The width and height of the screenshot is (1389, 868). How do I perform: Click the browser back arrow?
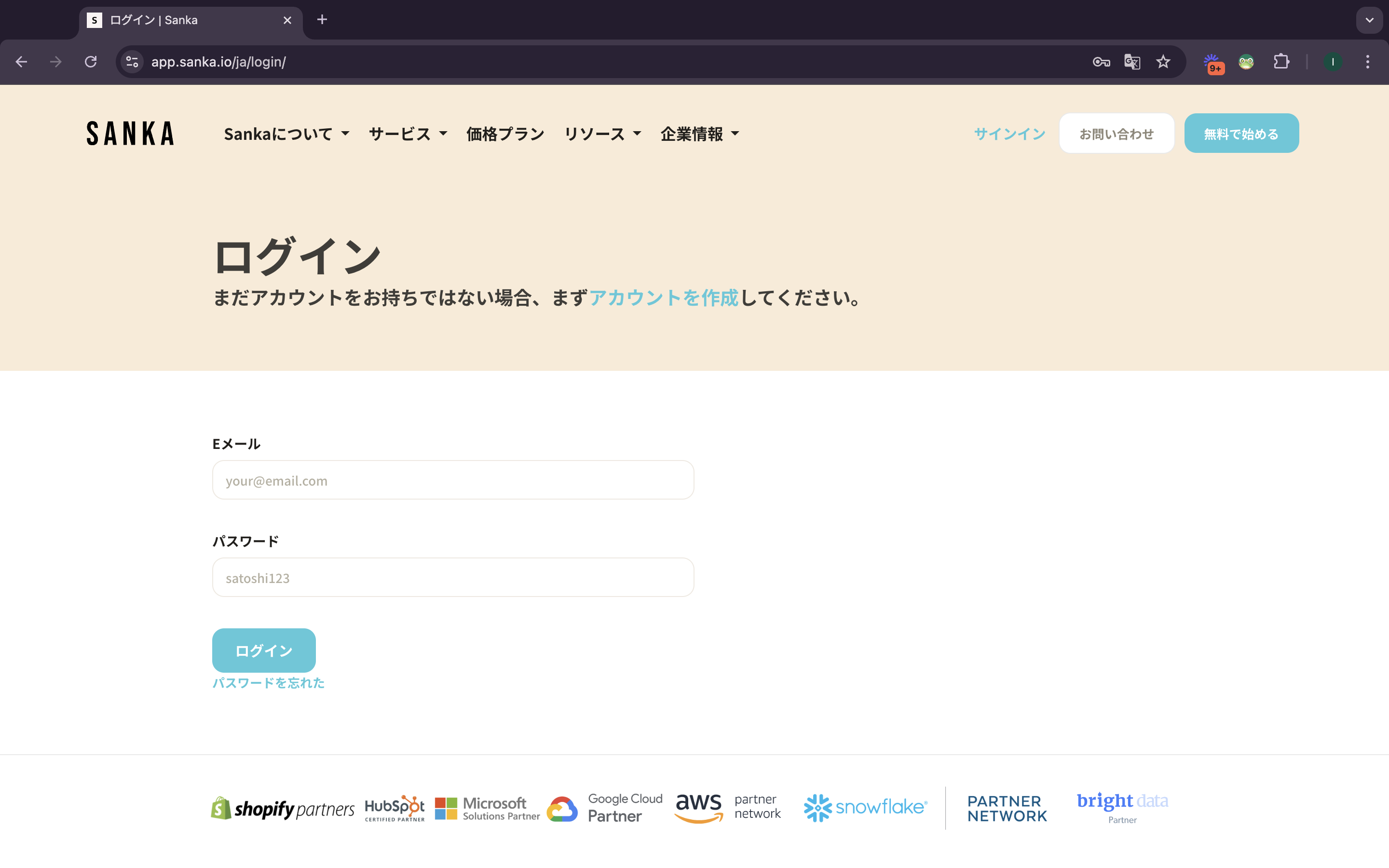21,61
